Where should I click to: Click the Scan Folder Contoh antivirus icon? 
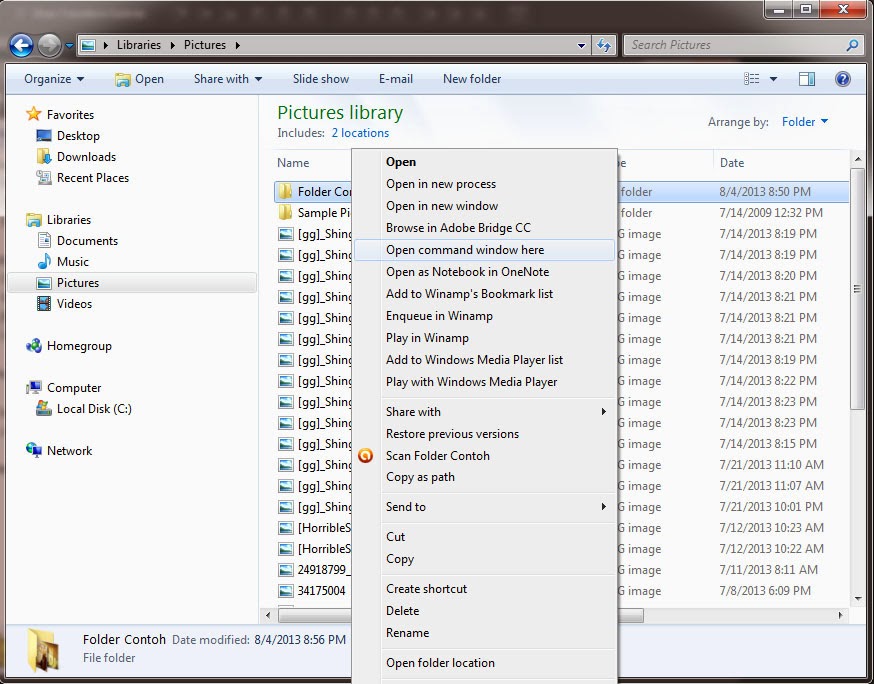coord(365,455)
